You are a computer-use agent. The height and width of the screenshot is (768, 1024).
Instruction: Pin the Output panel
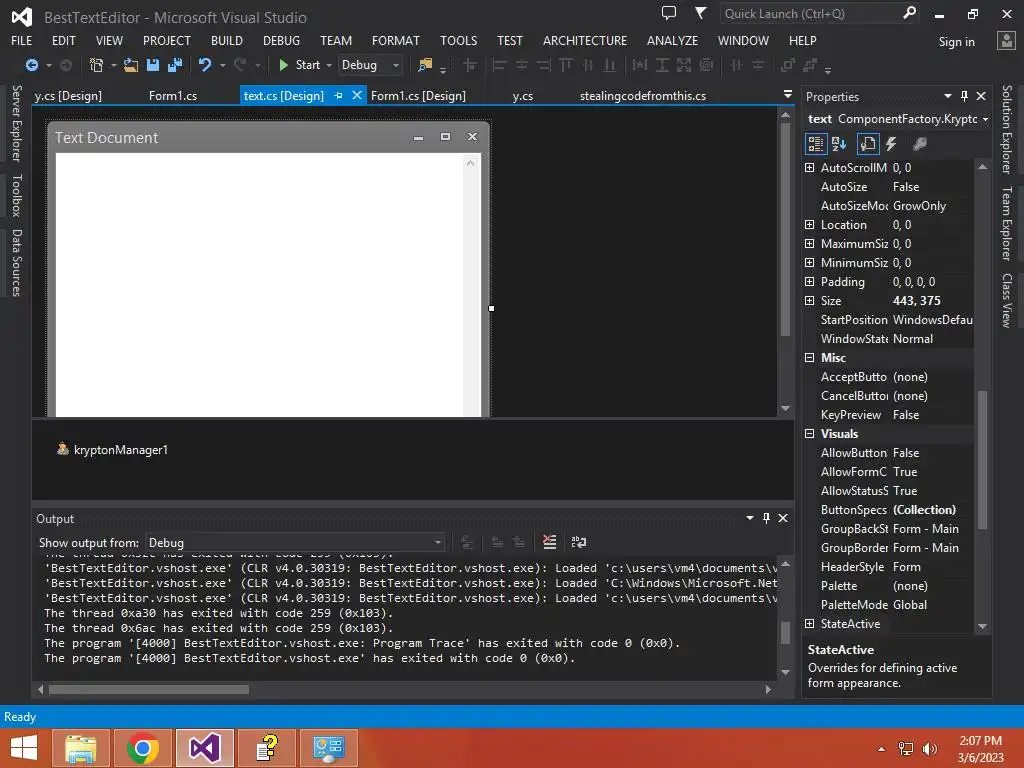[766, 518]
